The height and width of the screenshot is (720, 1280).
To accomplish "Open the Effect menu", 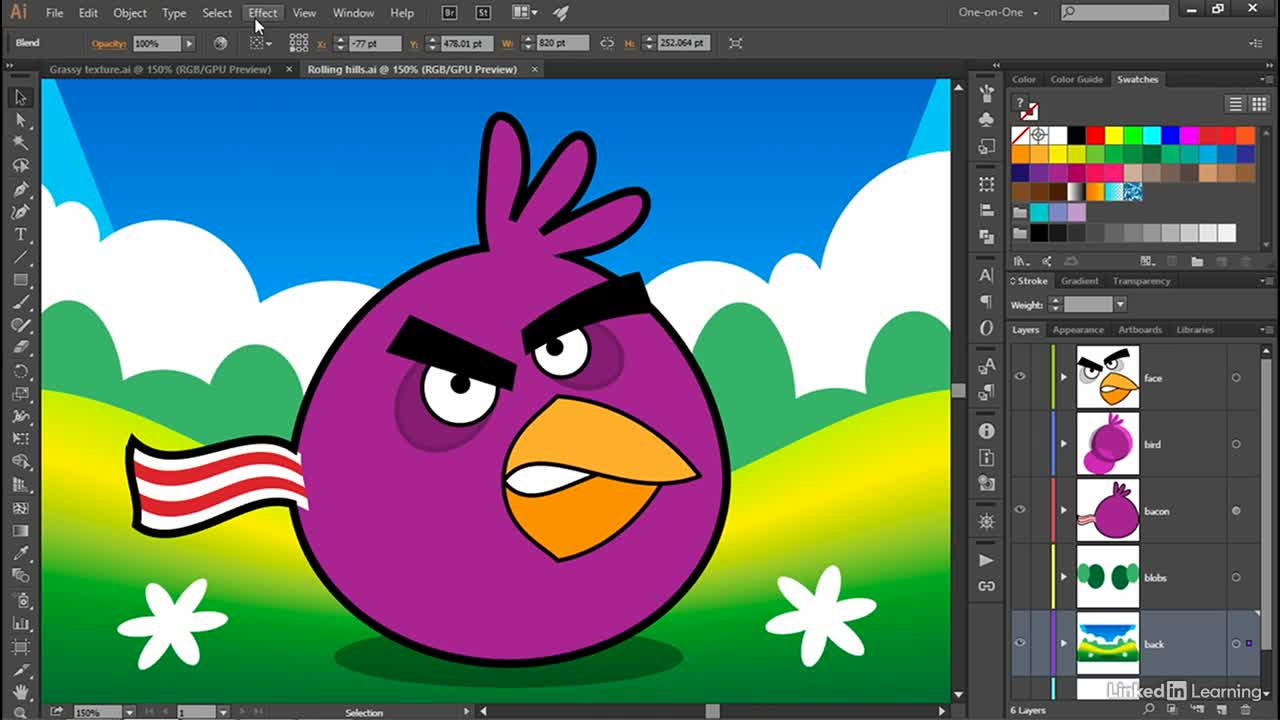I will pyautogui.click(x=262, y=13).
